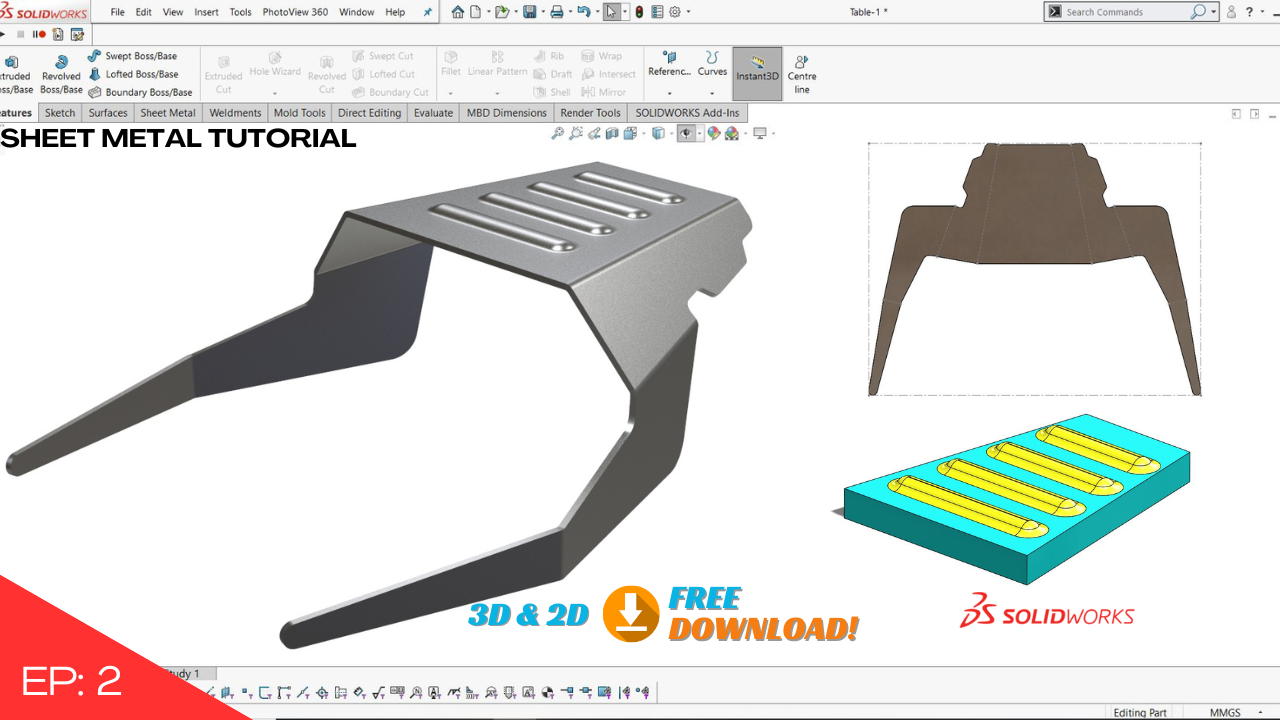1280x720 pixels.
Task: Click the Section View icon in heads-up toolbar
Action: click(611, 133)
